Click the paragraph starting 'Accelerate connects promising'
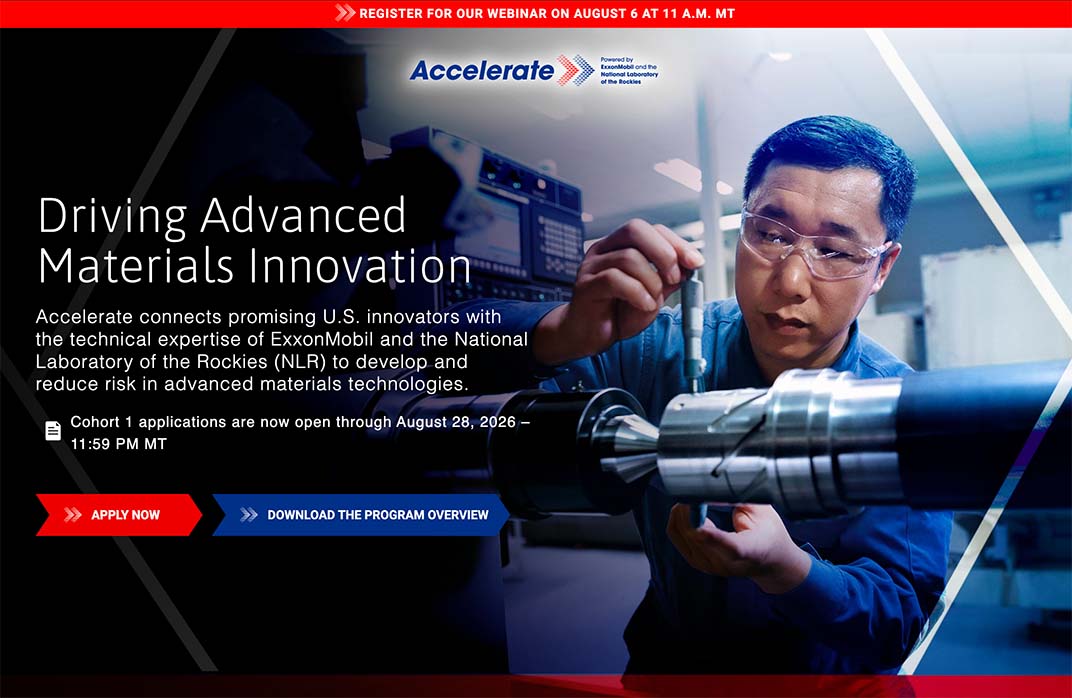 coord(282,350)
